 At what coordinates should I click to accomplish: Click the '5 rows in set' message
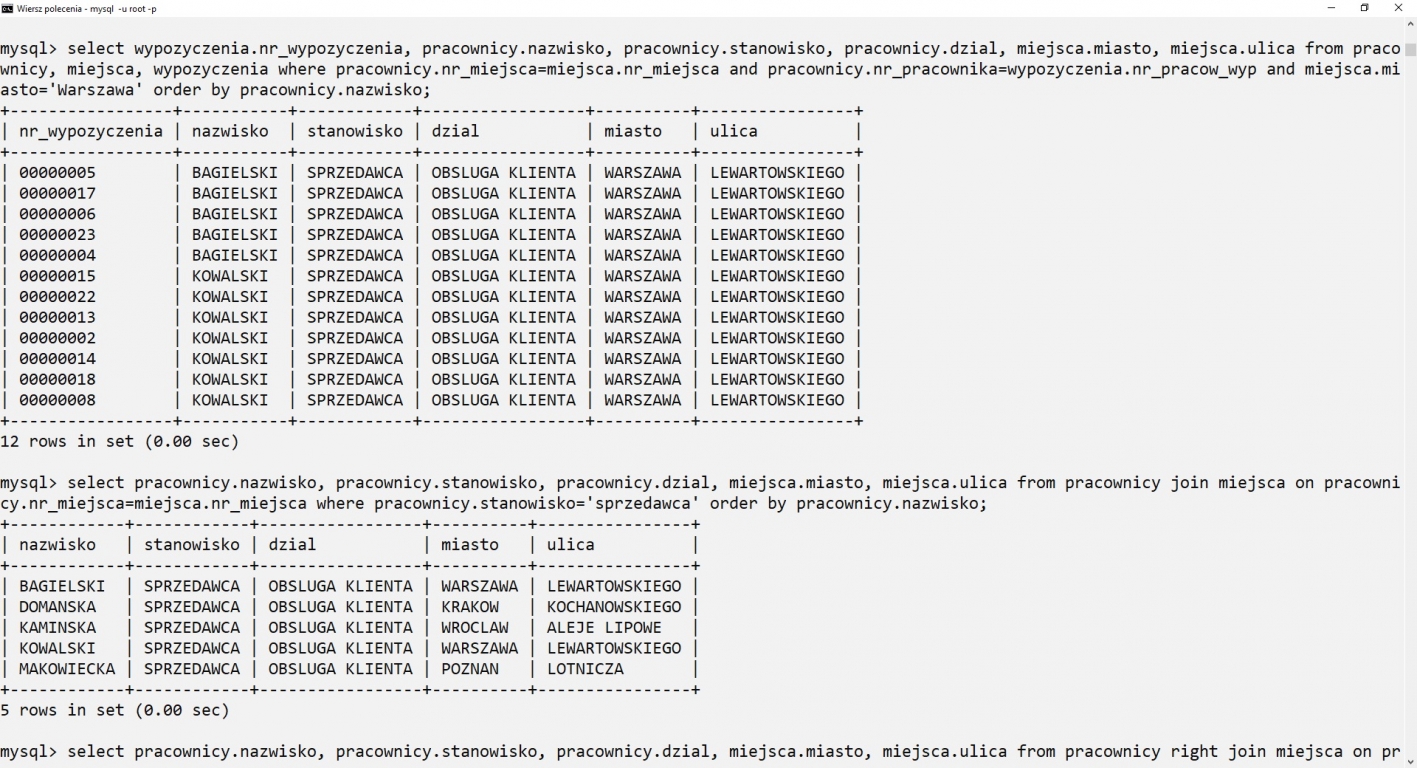pyautogui.click(x=114, y=710)
